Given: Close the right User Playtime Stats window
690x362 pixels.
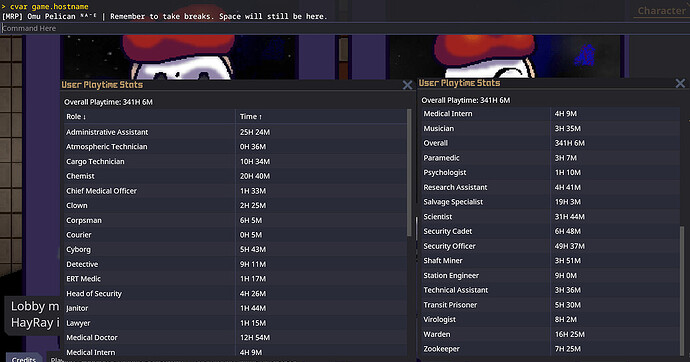Looking at the screenshot, I should point(680,83).
